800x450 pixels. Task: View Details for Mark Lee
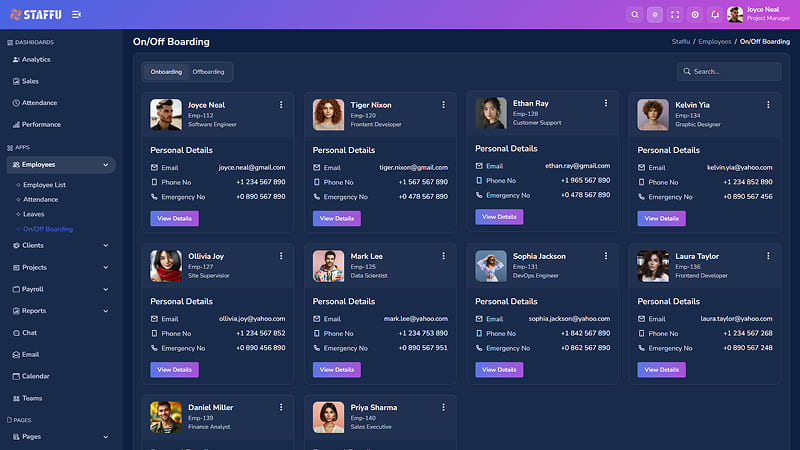(x=337, y=370)
